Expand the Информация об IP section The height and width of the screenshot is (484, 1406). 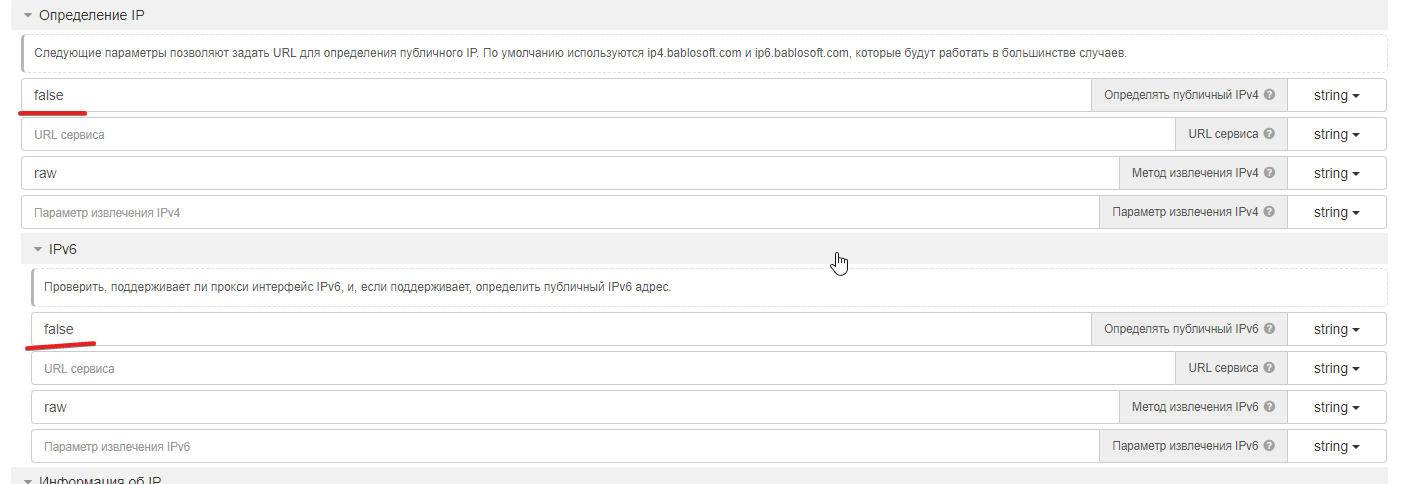coord(28,480)
